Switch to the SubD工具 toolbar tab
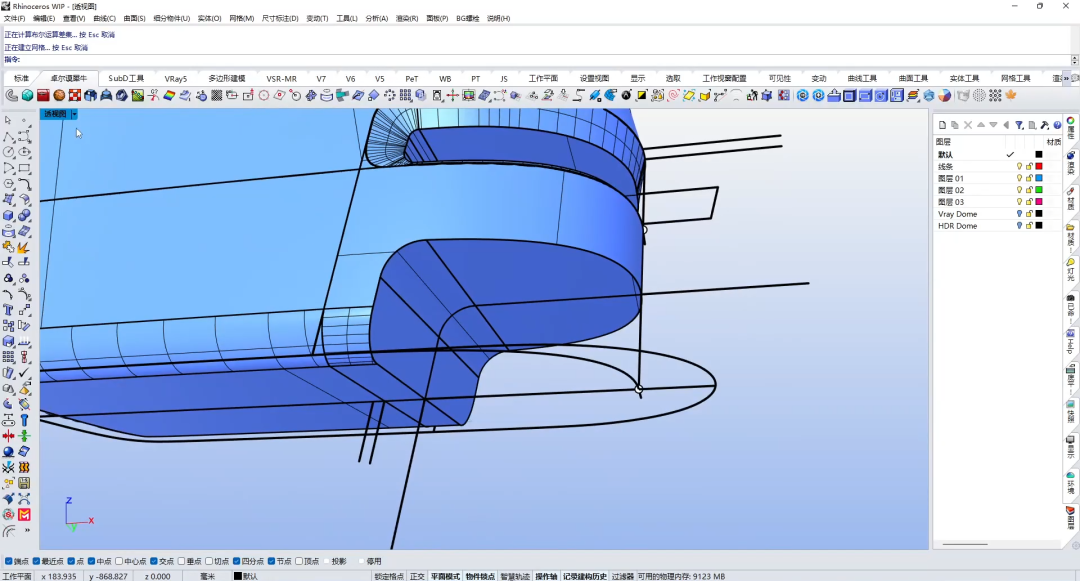This screenshot has height=581, width=1080. (x=126, y=78)
